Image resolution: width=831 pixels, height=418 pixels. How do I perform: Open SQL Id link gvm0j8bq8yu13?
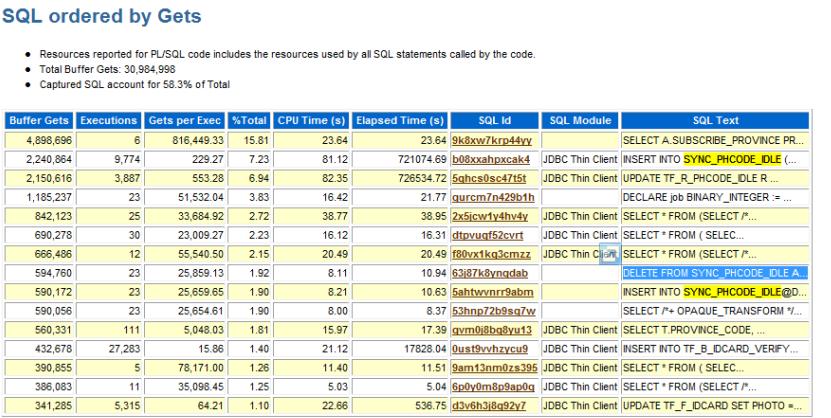(492, 330)
